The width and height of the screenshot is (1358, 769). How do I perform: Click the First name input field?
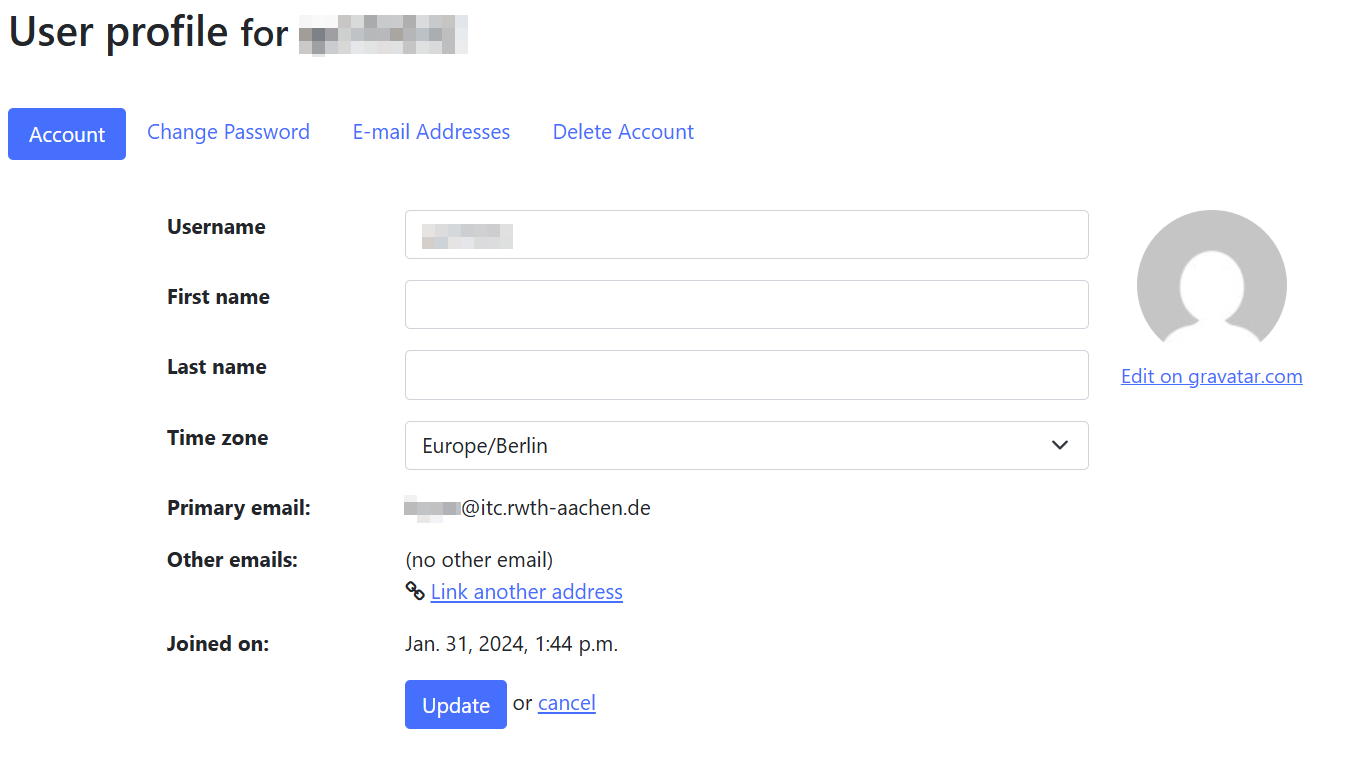pos(746,304)
